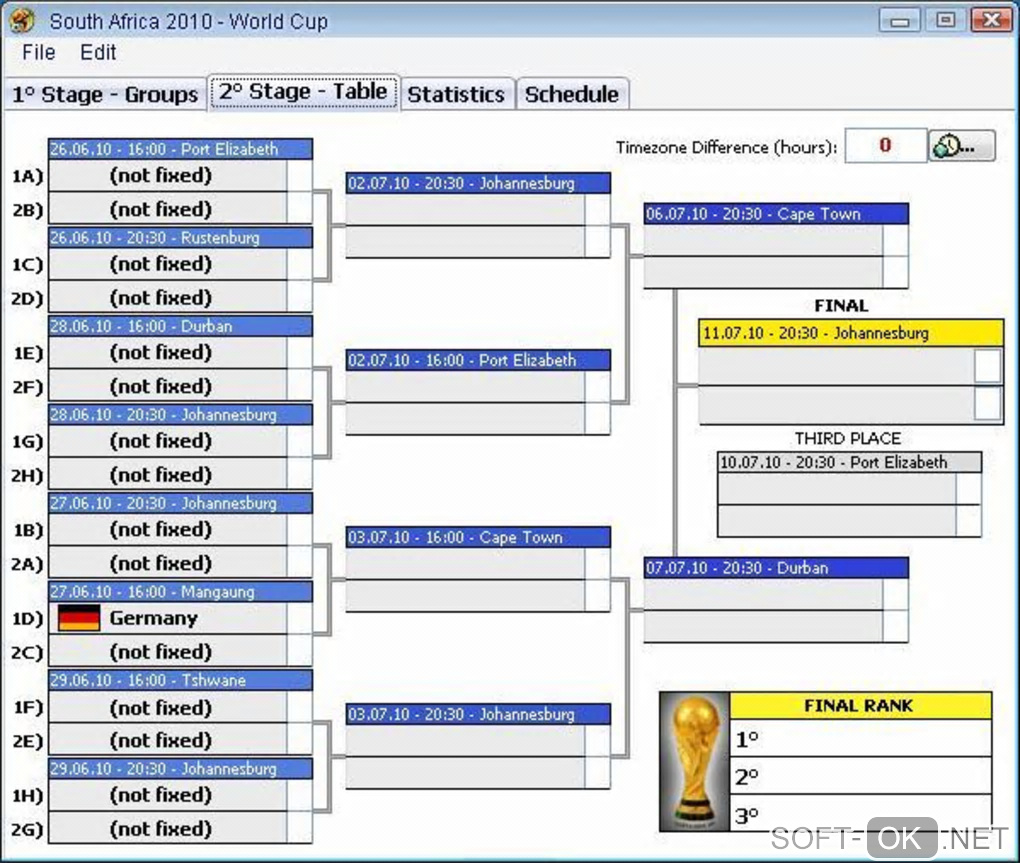Screen dimensions: 1020x863
Task: Click score box beside 1A) slot
Action: click(x=299, y=176)
